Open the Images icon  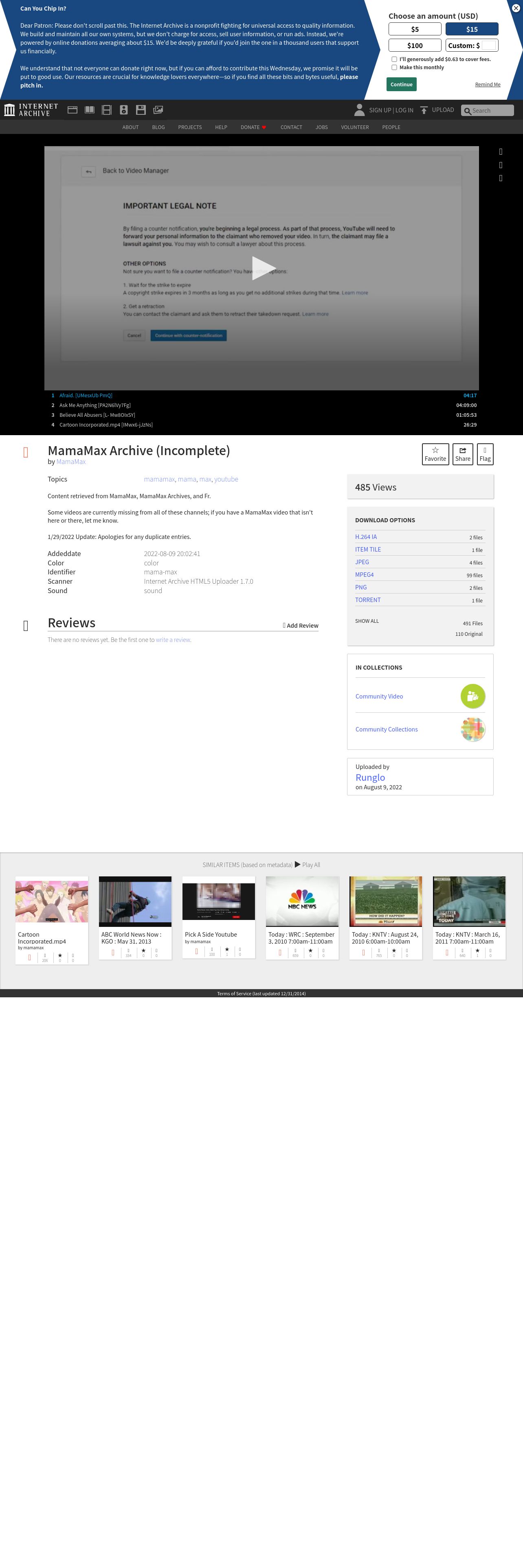(158, 110)
